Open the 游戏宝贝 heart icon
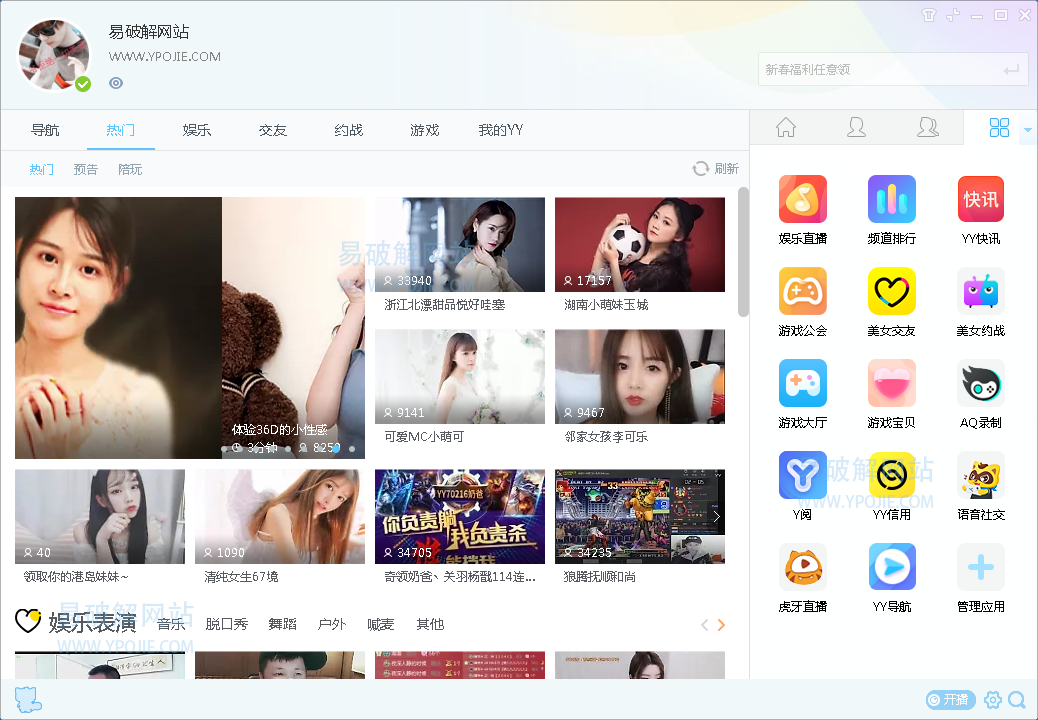The height and width of the screenshot is (720, 1038). pos(892,383)
